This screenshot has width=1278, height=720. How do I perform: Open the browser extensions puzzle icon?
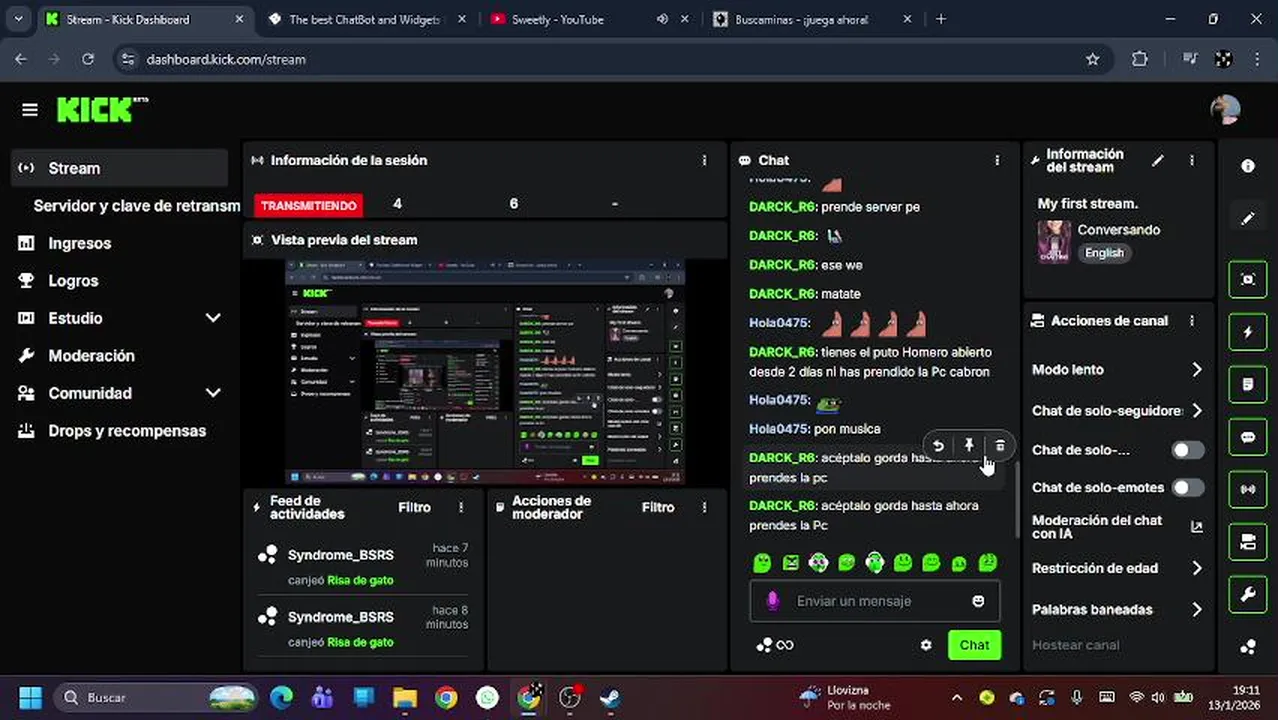click(1139, 59)
